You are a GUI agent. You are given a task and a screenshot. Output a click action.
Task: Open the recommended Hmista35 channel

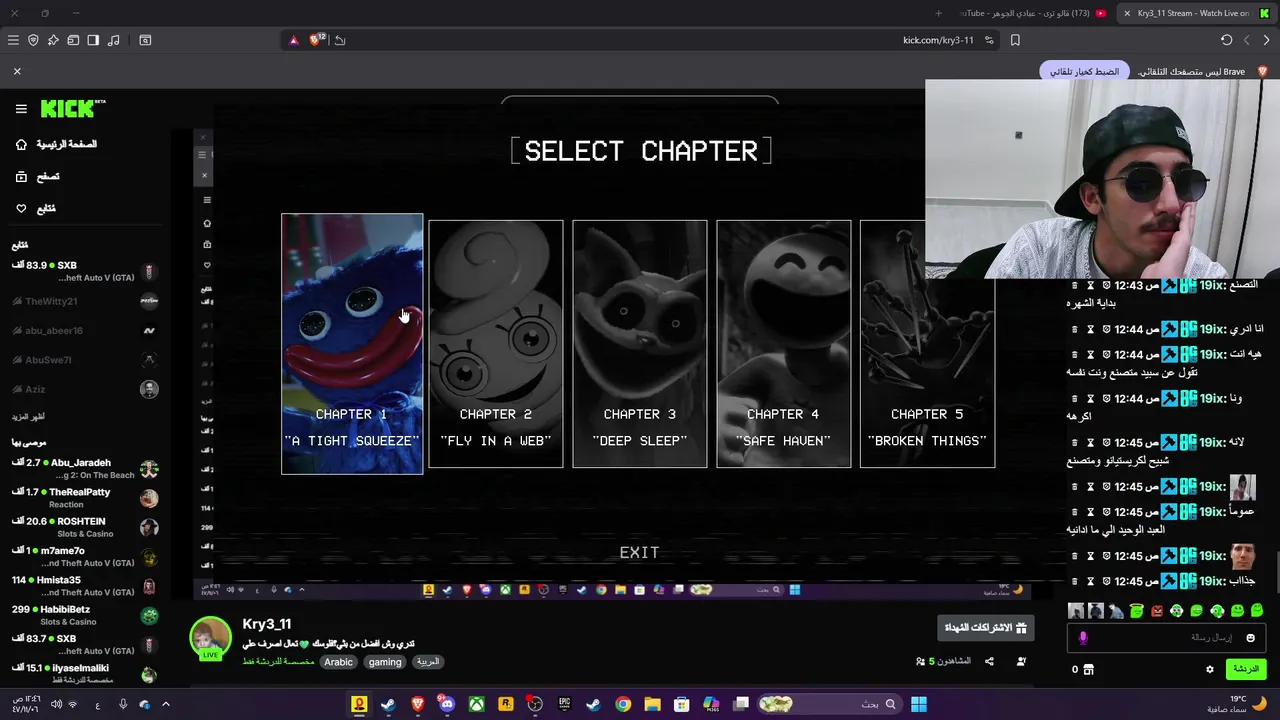click(85, 586)
